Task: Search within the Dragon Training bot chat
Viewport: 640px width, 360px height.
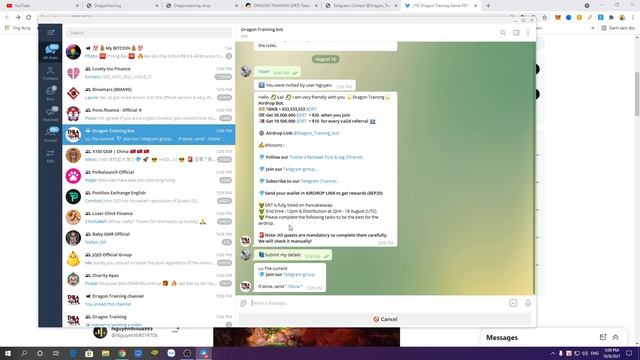Action: [503, 33]
